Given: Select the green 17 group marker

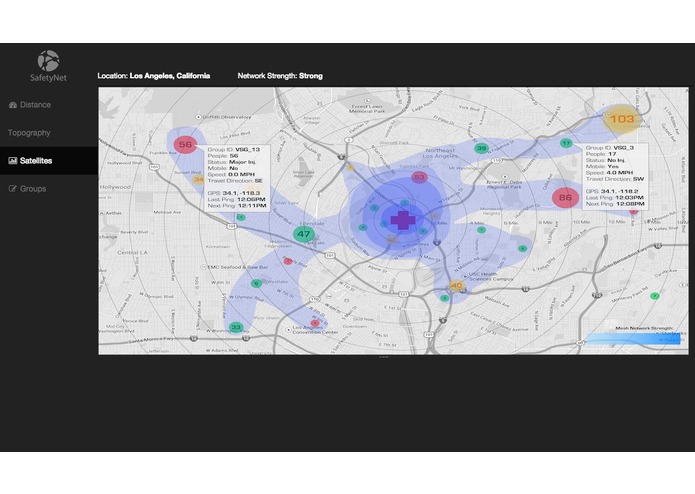Looking at the screenshot, I should pos(566,143).
